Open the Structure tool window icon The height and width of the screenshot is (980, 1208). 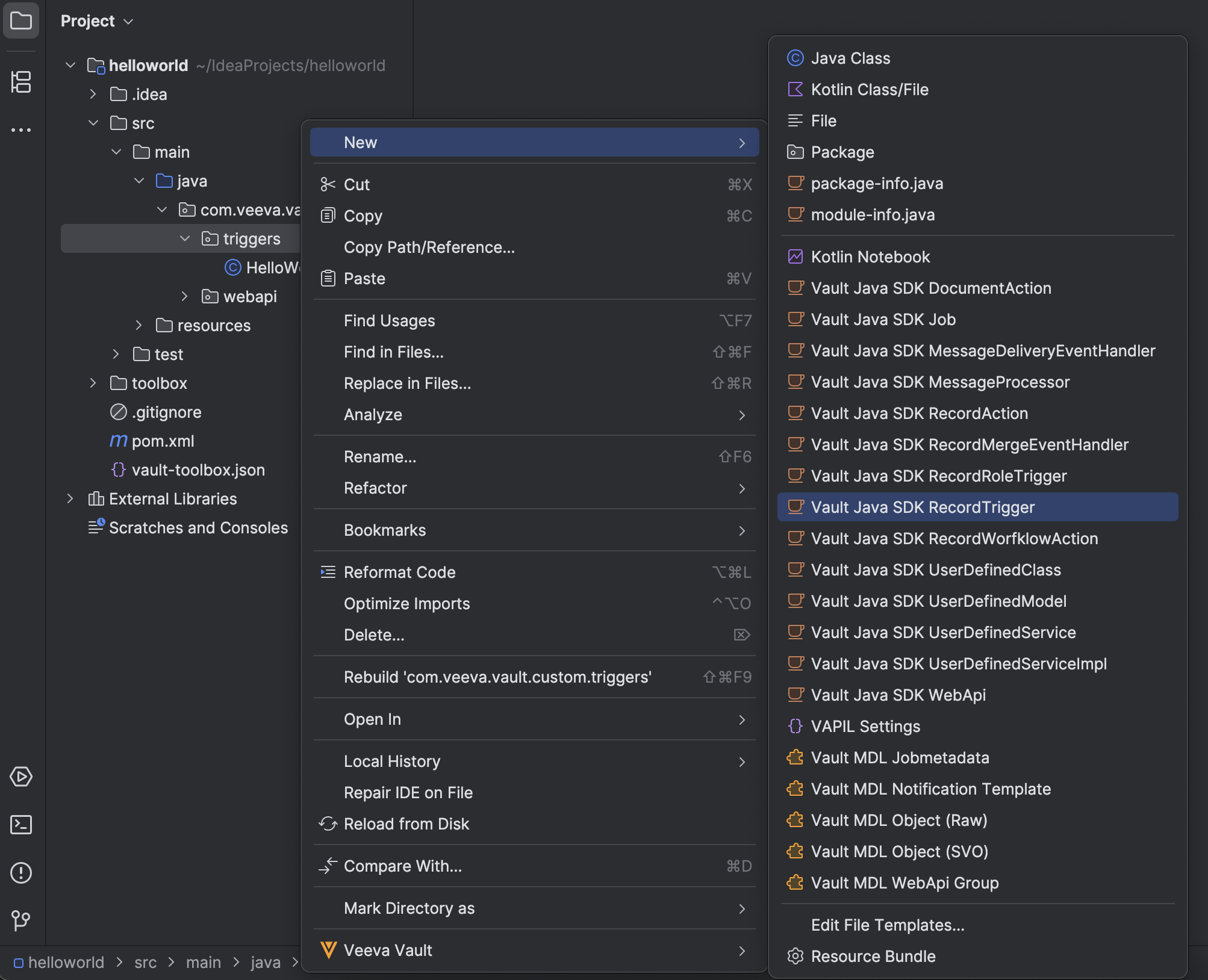(21, 82)
